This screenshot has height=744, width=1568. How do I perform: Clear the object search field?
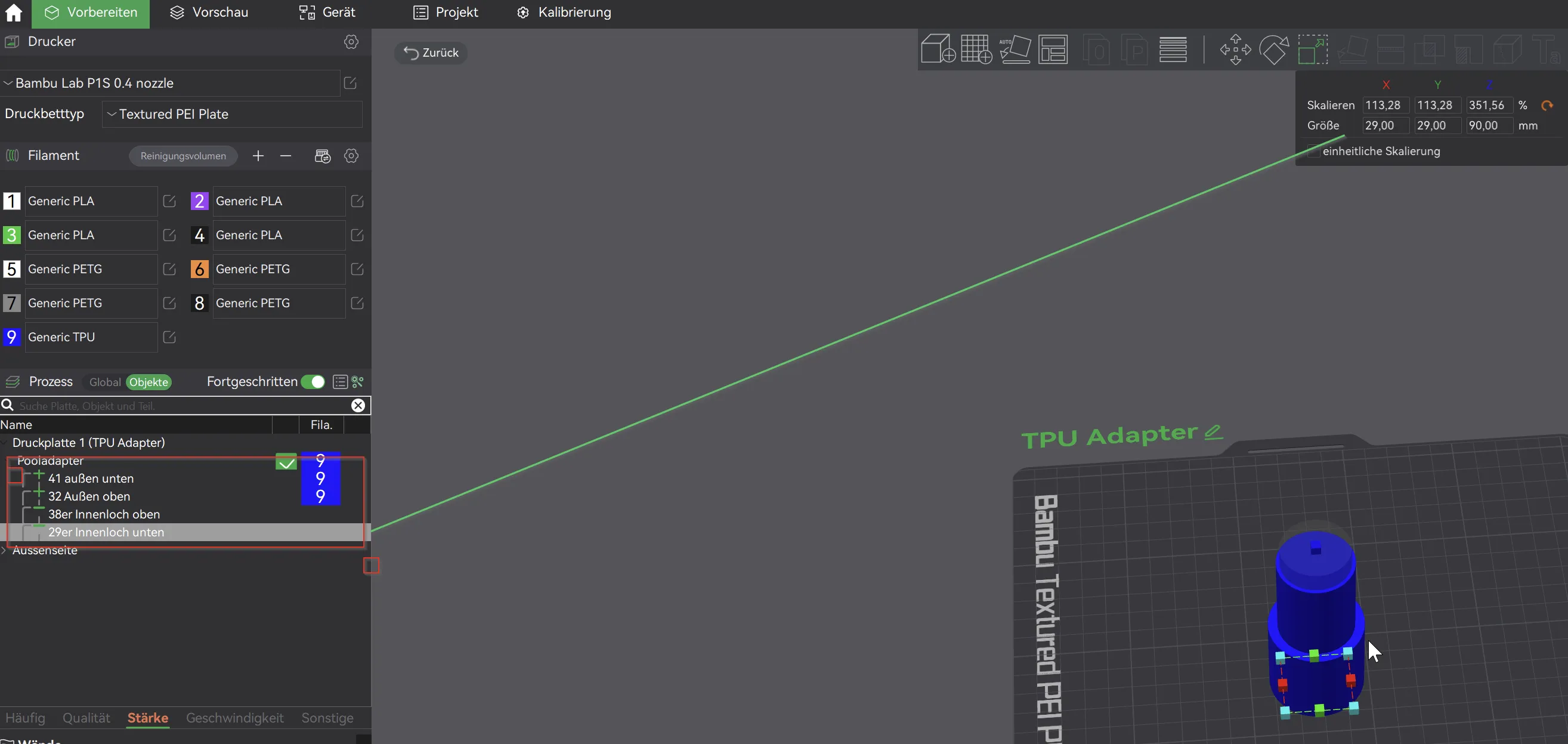358,406
